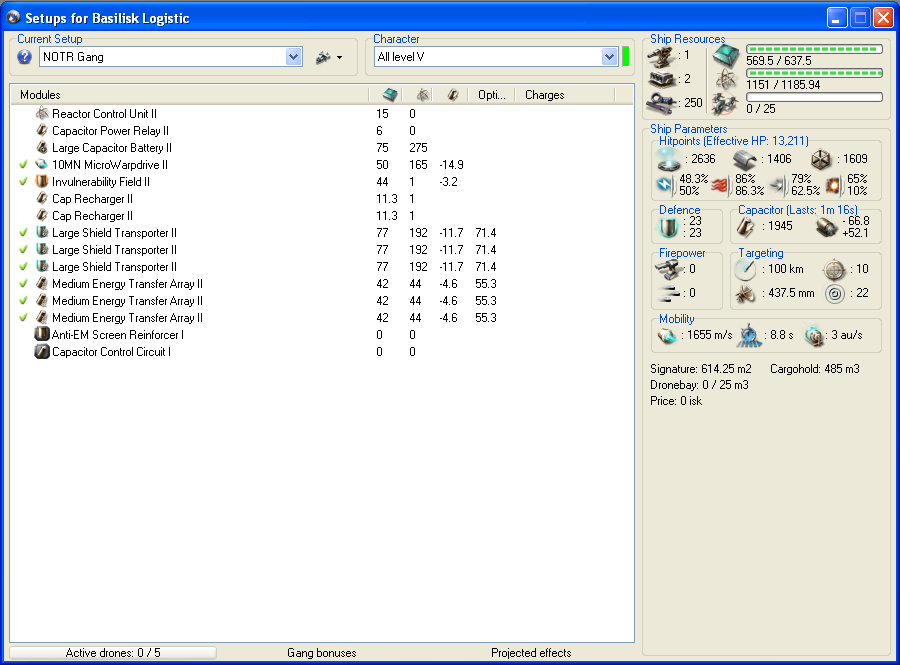This screenshot has height=665, width=900.
Task: Click the blue help question mark icon
Action: click(24, 57)
